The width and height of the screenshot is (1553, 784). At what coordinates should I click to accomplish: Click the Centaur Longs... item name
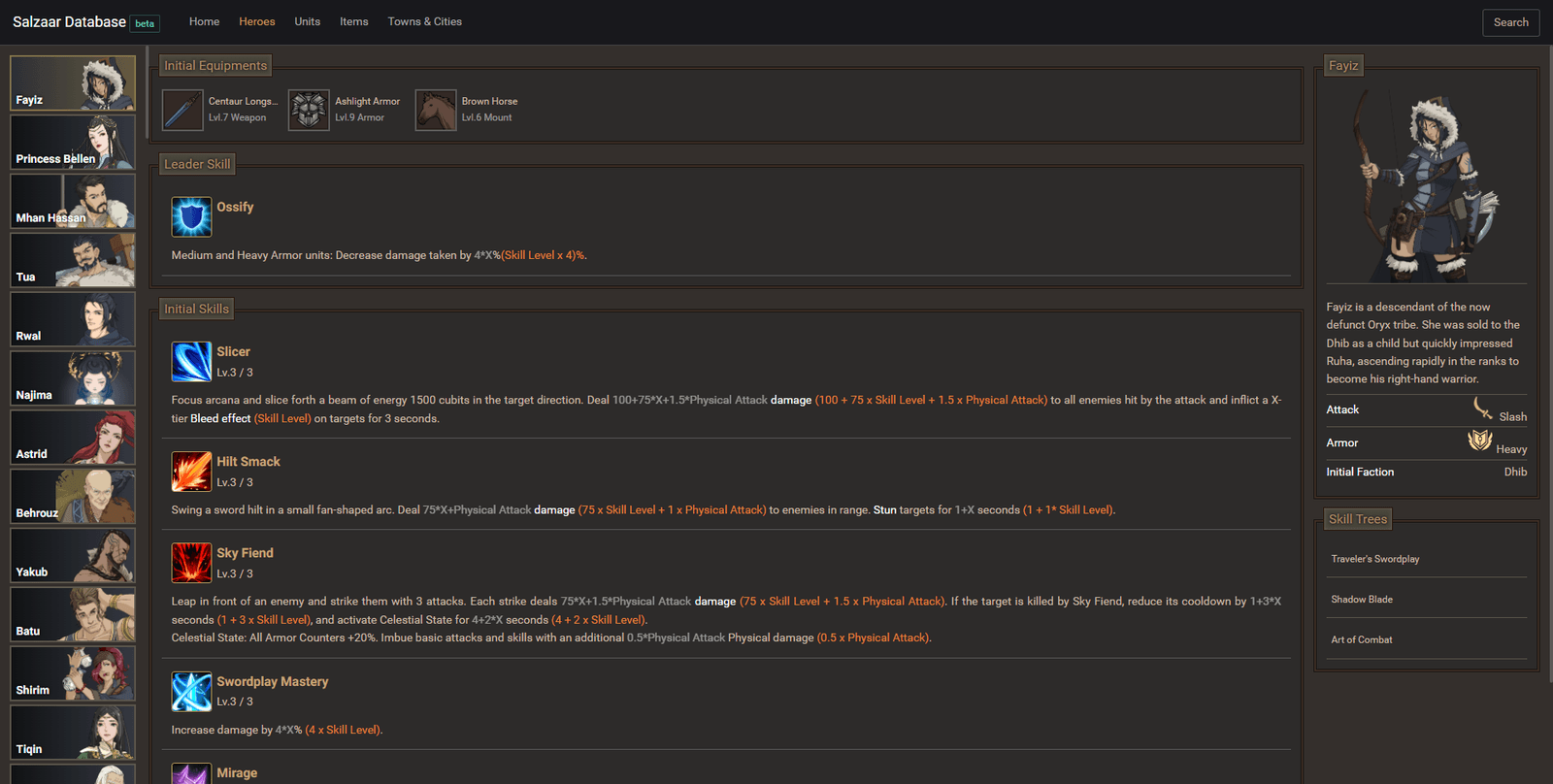point(243,101)
